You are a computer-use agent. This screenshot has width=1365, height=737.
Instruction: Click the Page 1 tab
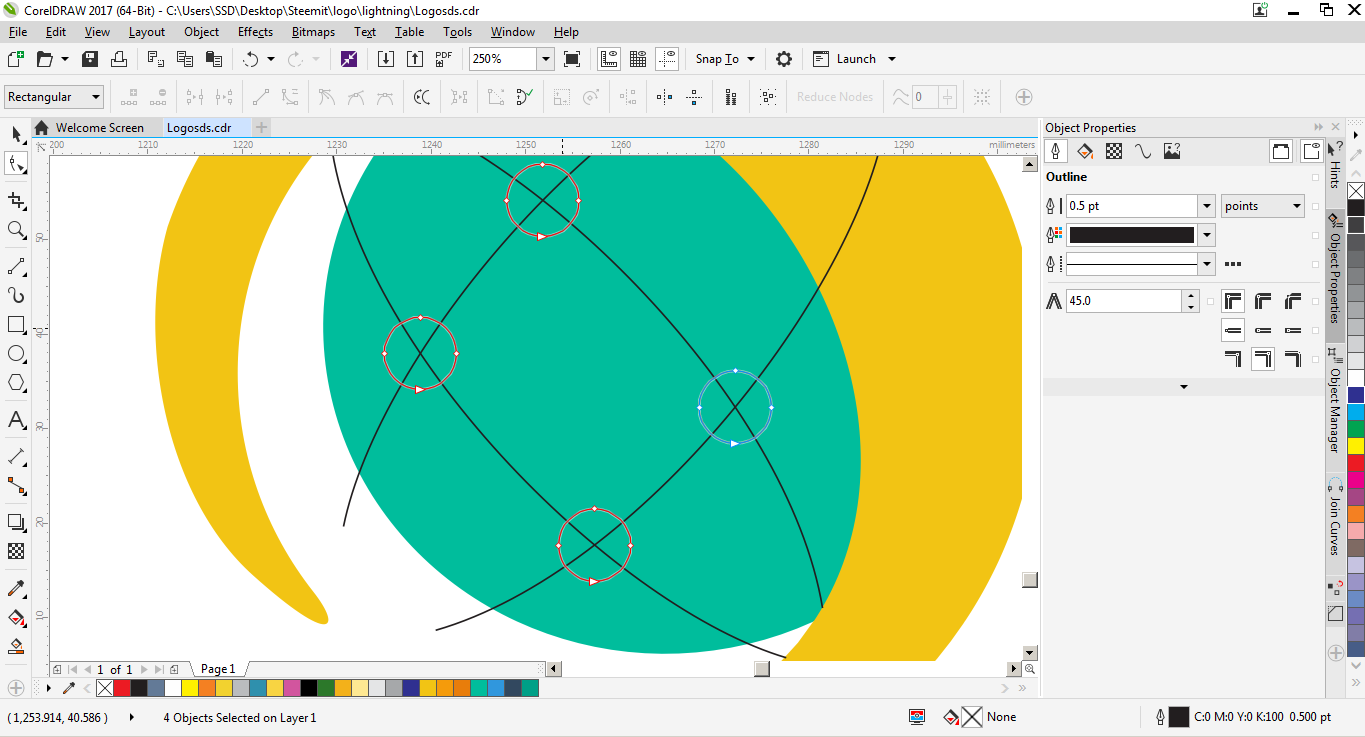(x=218, y=669)
